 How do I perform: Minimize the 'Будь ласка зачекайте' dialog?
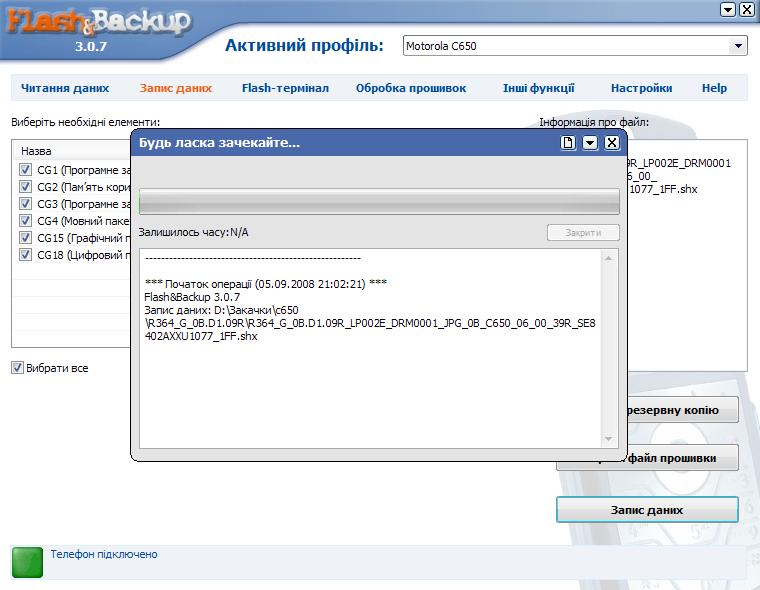pos(590,143)
